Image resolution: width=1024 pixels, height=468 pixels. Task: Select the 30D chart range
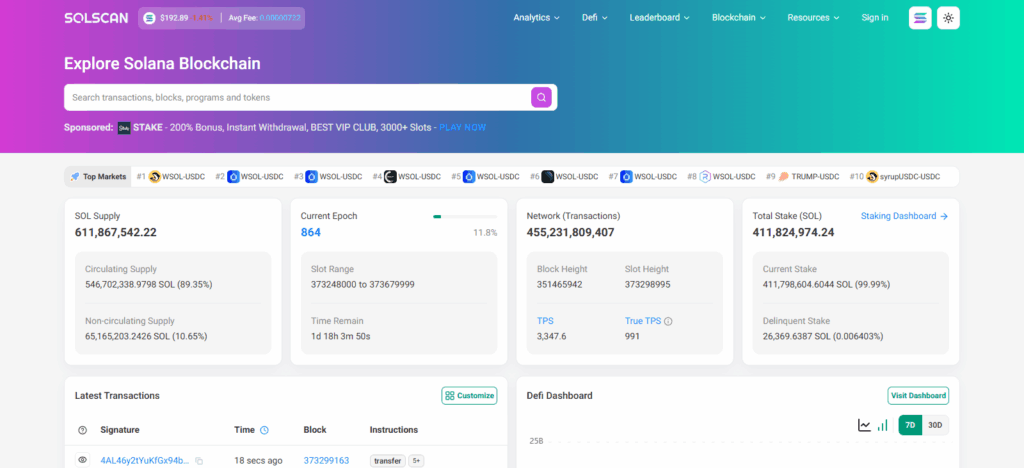coord(935,425)
